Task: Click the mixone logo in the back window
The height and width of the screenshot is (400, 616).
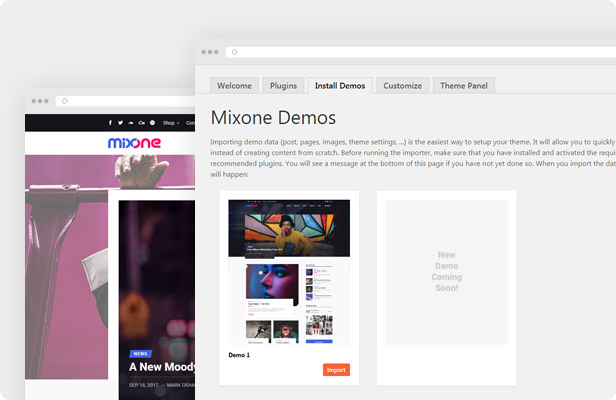Action: [x=134, y=143]
